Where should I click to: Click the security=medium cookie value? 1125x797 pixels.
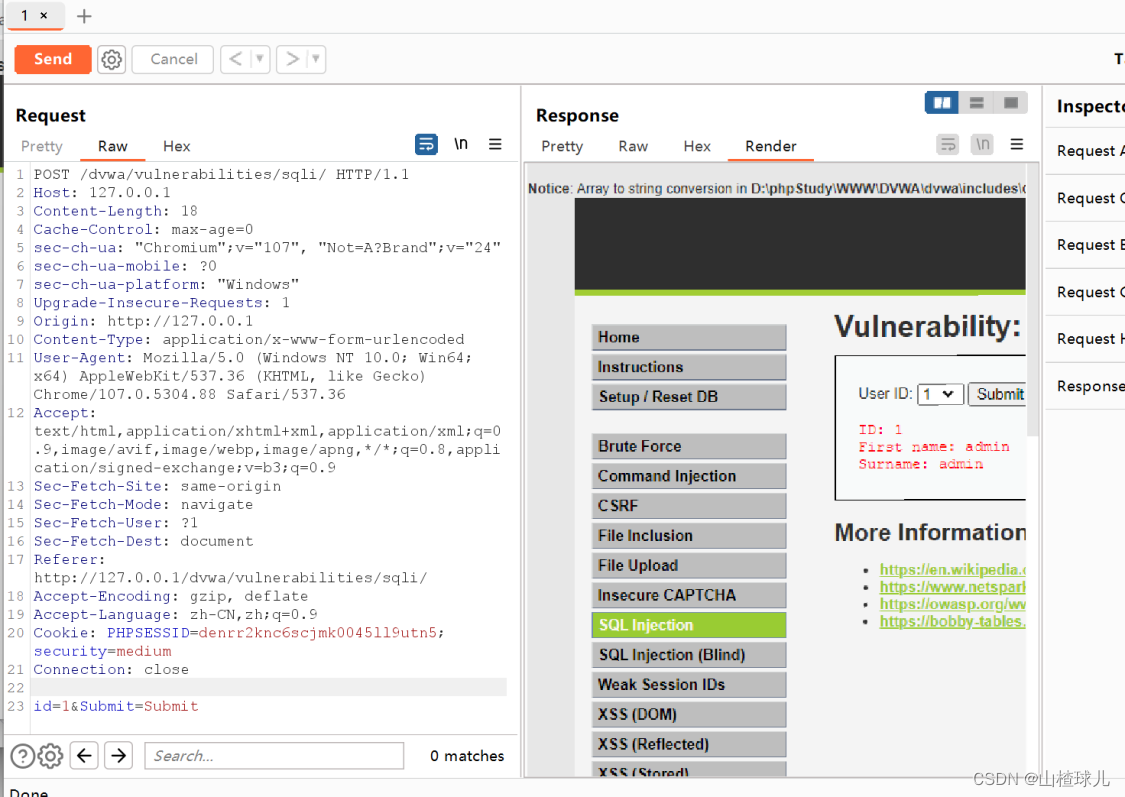(x=103, y=651)
